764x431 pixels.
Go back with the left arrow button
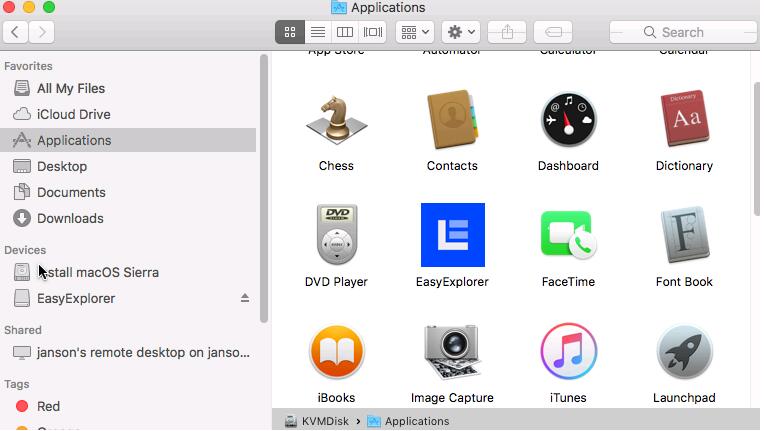coord(15,32)
